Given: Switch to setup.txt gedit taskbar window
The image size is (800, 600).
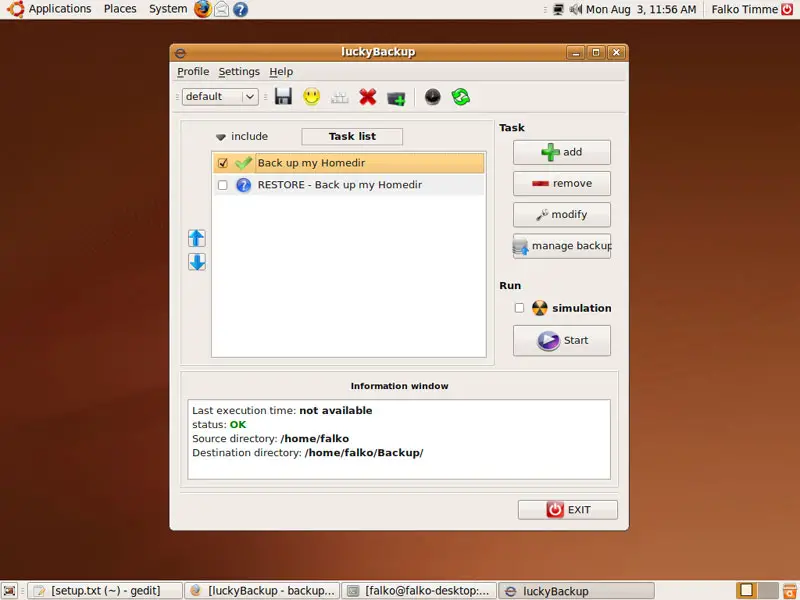Looking at the screenshot, I should tap(105, 591).
